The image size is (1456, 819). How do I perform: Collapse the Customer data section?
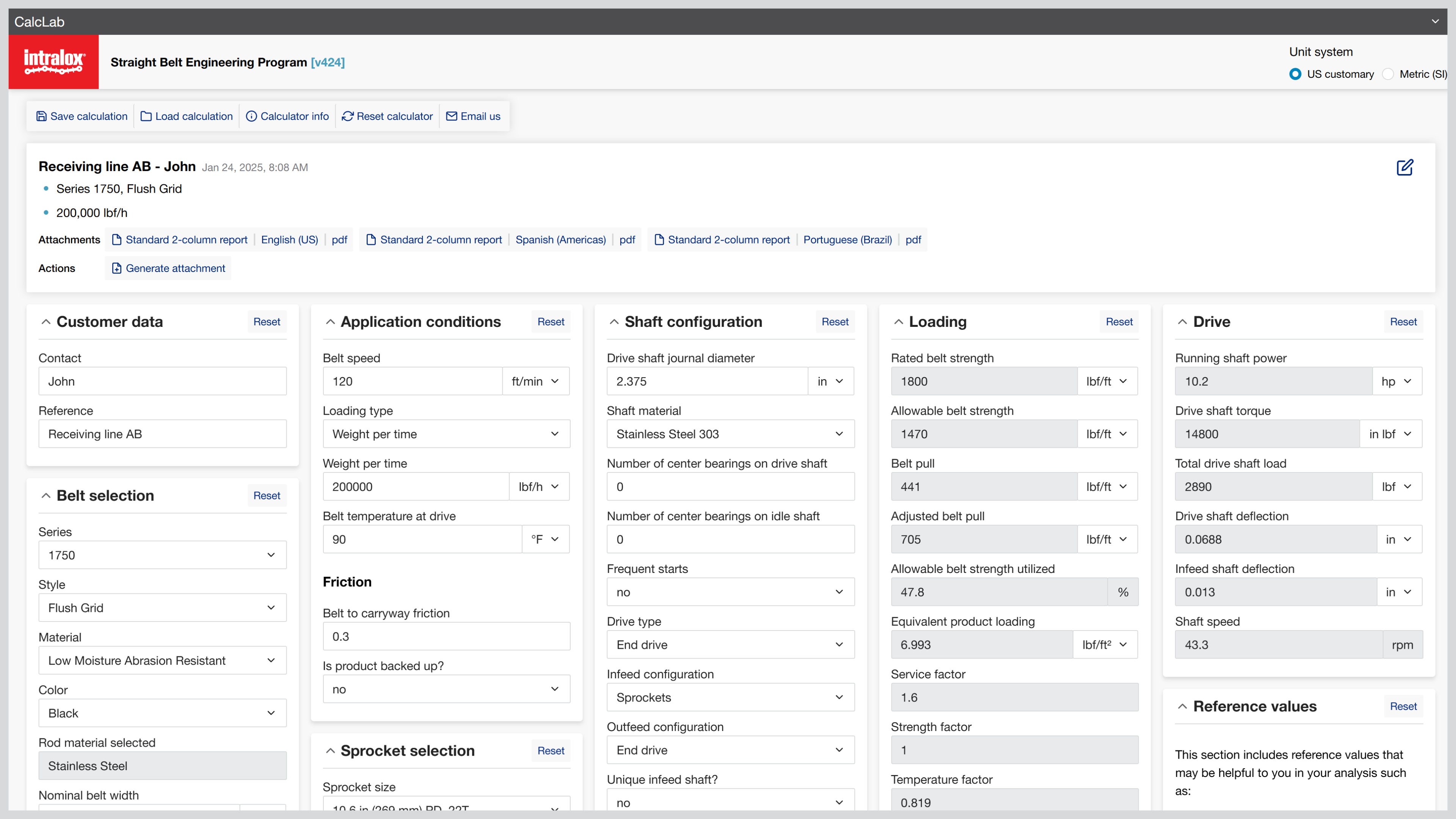tap(46, 322)
